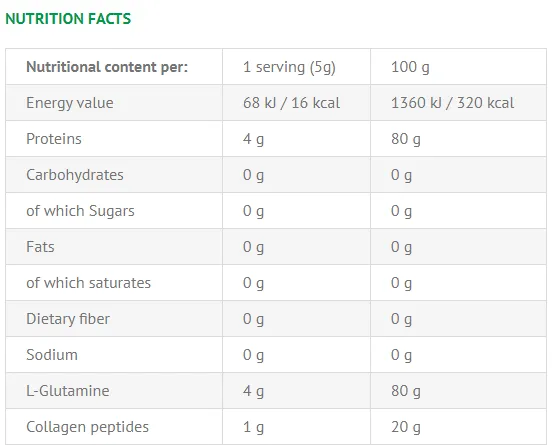Select the Dietary fiber row label
The height and width of the screenshot is (445, 553).
point(68,319)
